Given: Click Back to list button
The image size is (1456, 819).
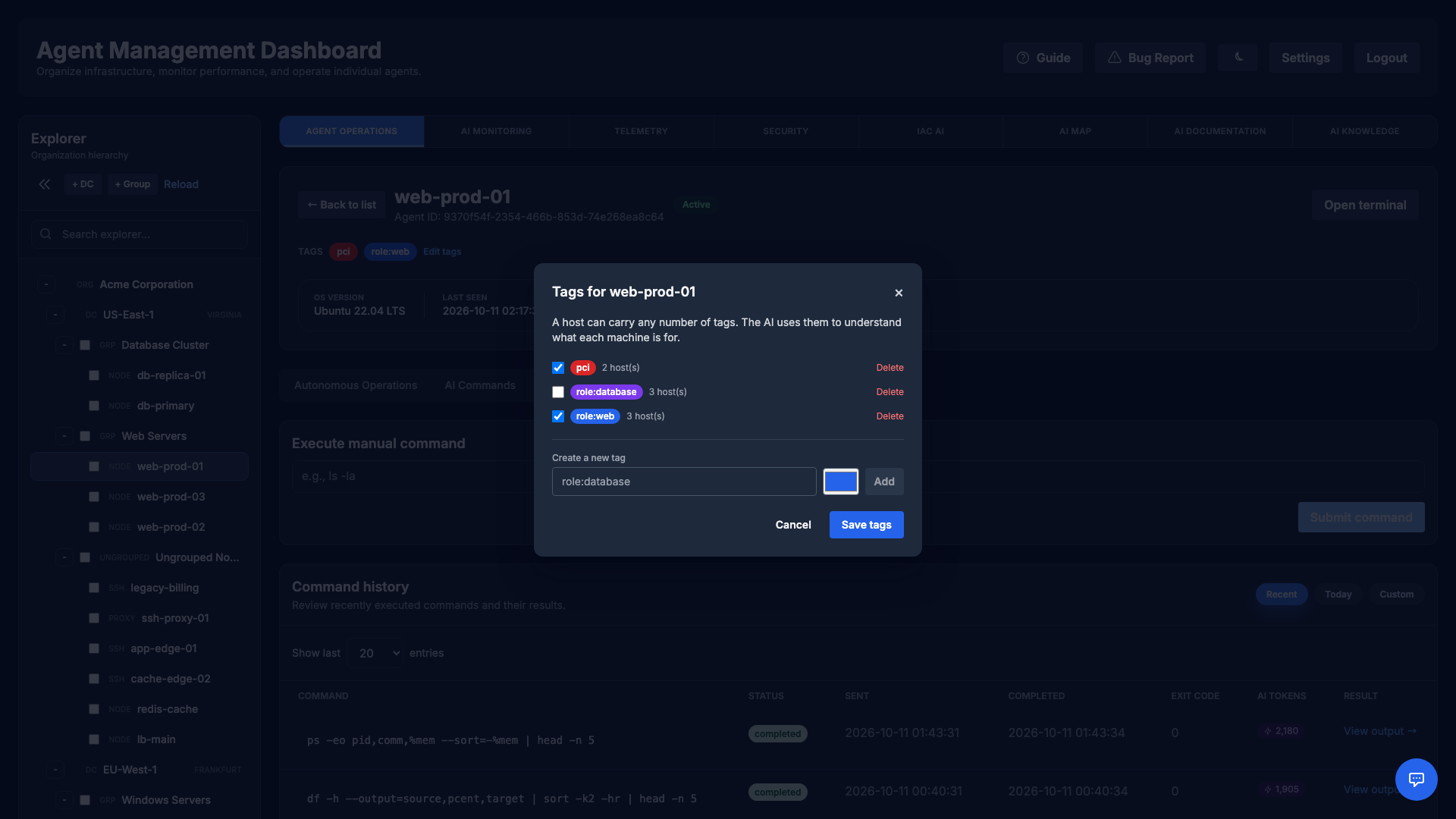Looking at the screenshot, I should tap(341, 205).
